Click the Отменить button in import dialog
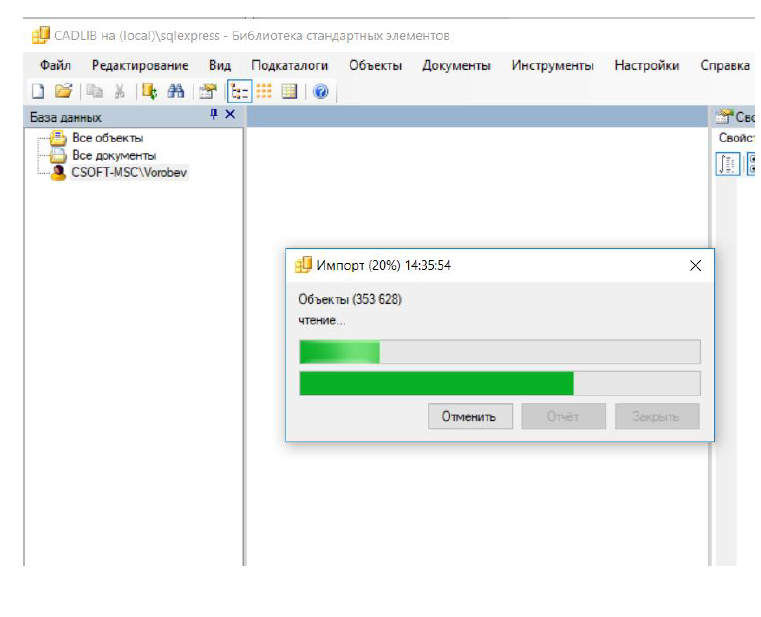This screenshot has height=617, width=761. coord(470,417)
